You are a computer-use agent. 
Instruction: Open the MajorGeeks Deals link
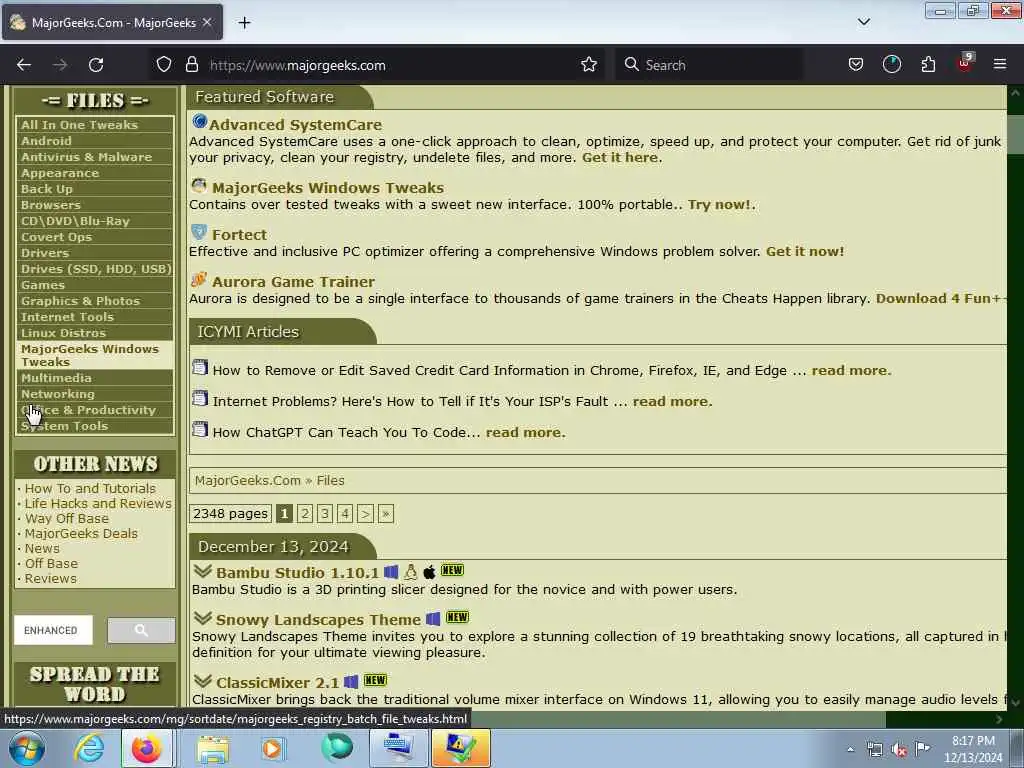[x=81, y=534]
